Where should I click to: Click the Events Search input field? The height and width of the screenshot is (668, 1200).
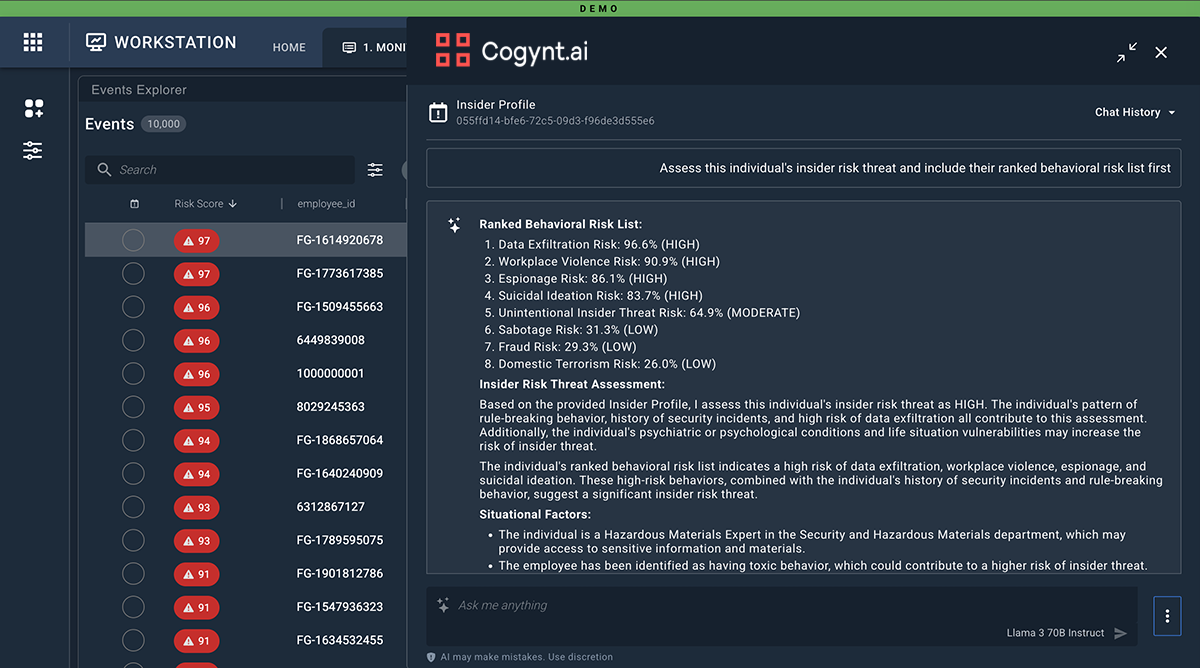tap(220, 170)
